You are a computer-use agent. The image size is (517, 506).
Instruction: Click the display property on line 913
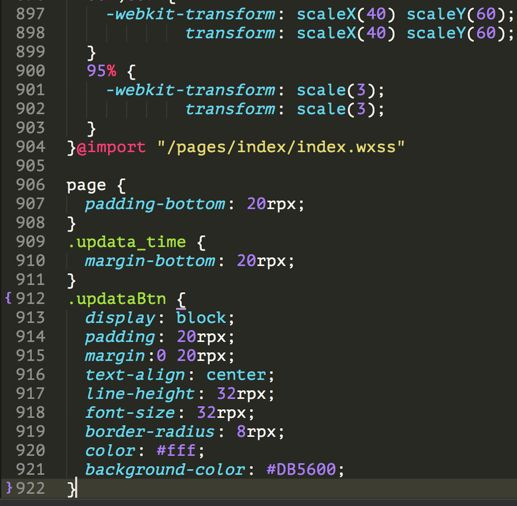coord(120,318)
